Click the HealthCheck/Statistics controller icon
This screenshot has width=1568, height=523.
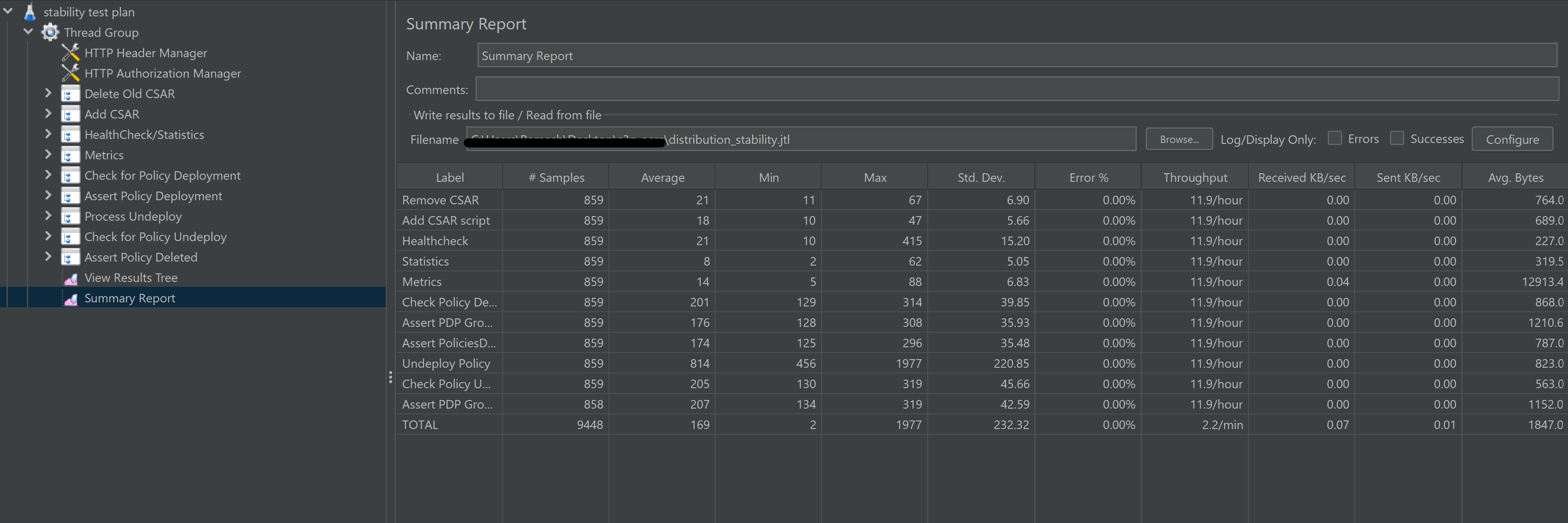tap(71, 134)
